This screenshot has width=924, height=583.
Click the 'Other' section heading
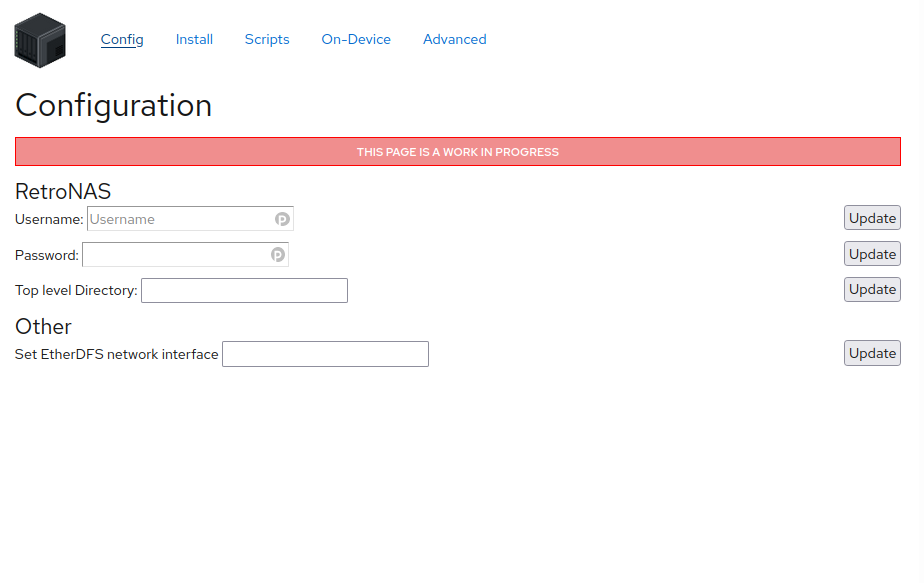(43, 327)
